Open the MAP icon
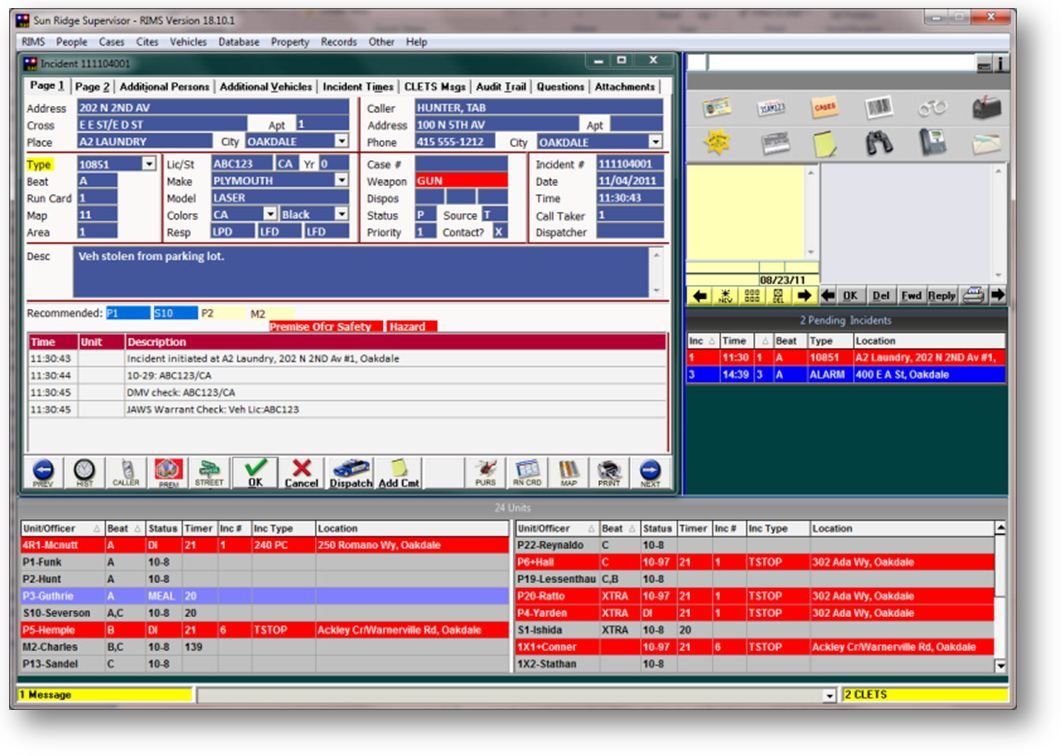This screenshot has width=1061, height=756. point(568,472)
